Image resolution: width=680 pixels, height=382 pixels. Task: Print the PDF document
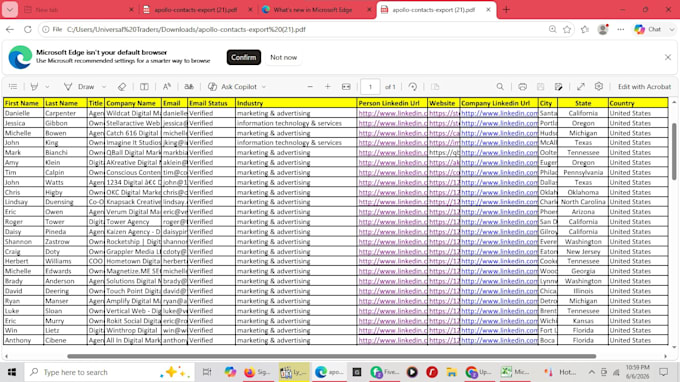(523, 87)
